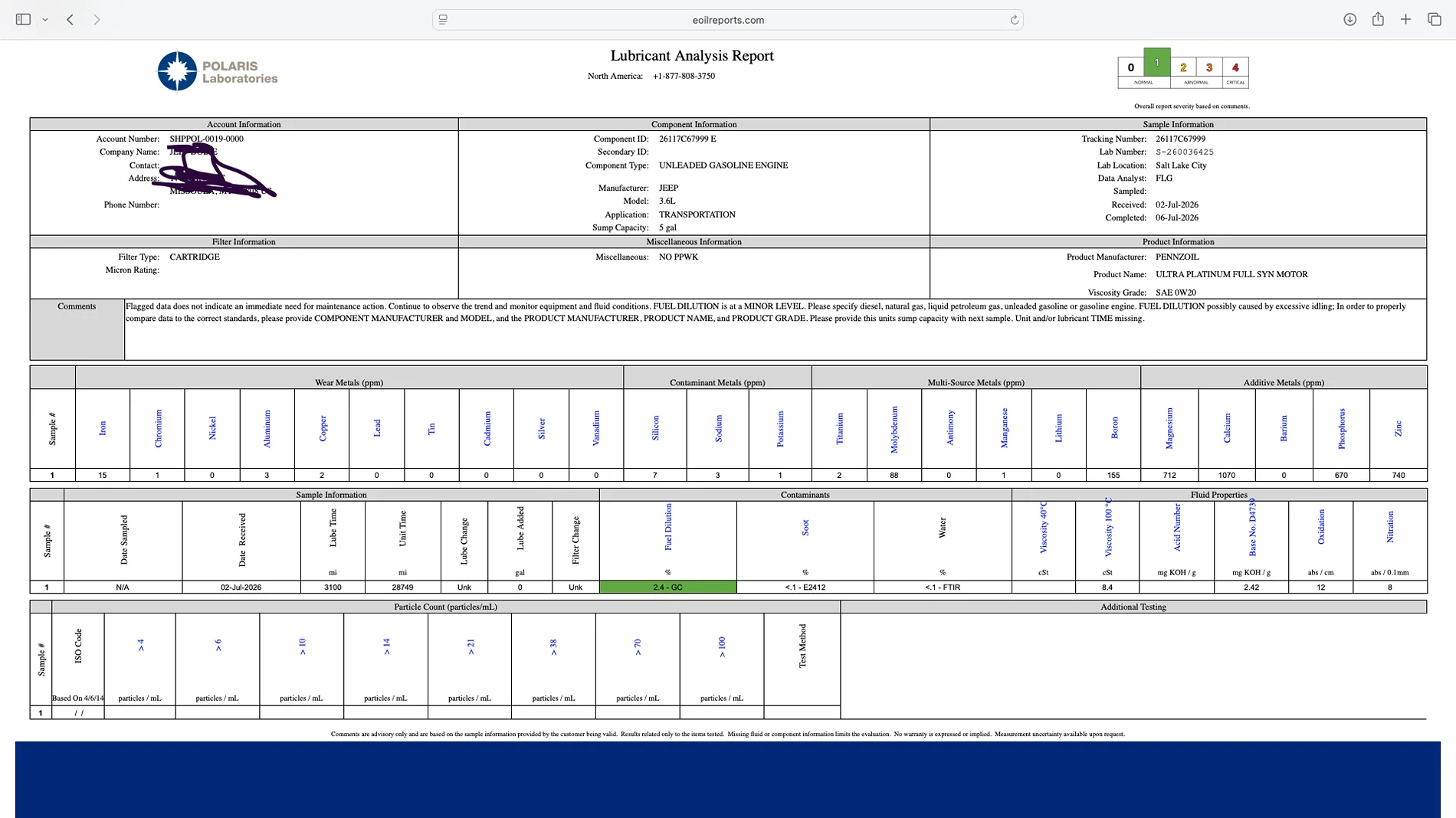Open the Molybdenum column header link

[894, 429]
